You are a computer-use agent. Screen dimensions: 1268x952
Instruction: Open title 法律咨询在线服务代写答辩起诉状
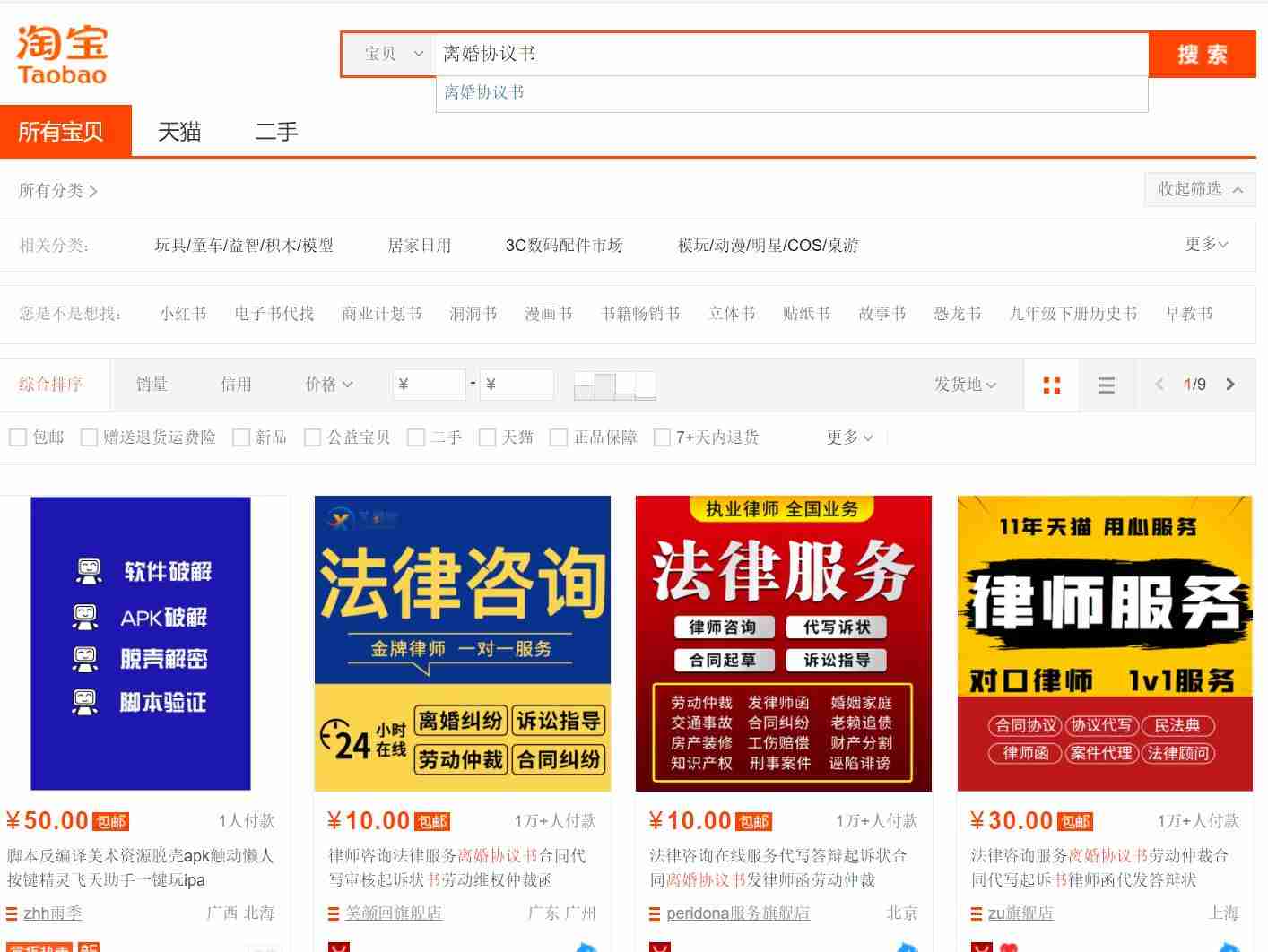[x=777, y=856]
